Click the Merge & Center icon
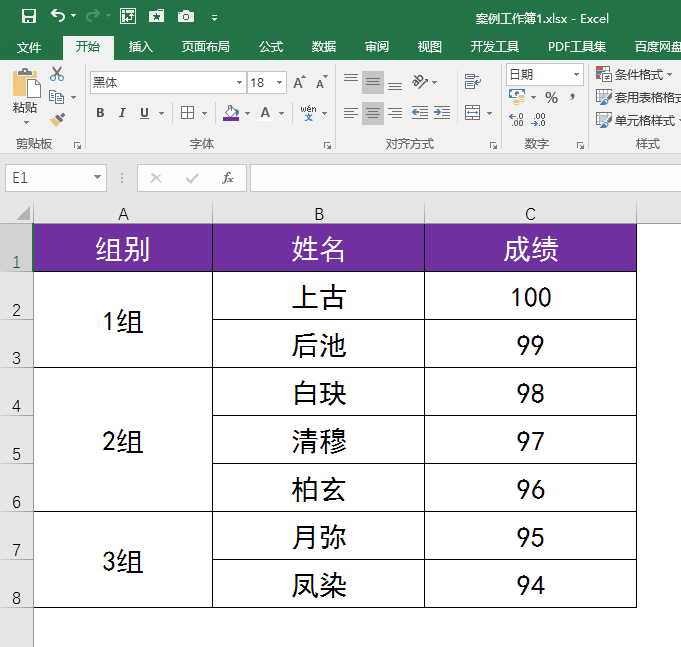This screenshot has height=647, width=681. 473,113
